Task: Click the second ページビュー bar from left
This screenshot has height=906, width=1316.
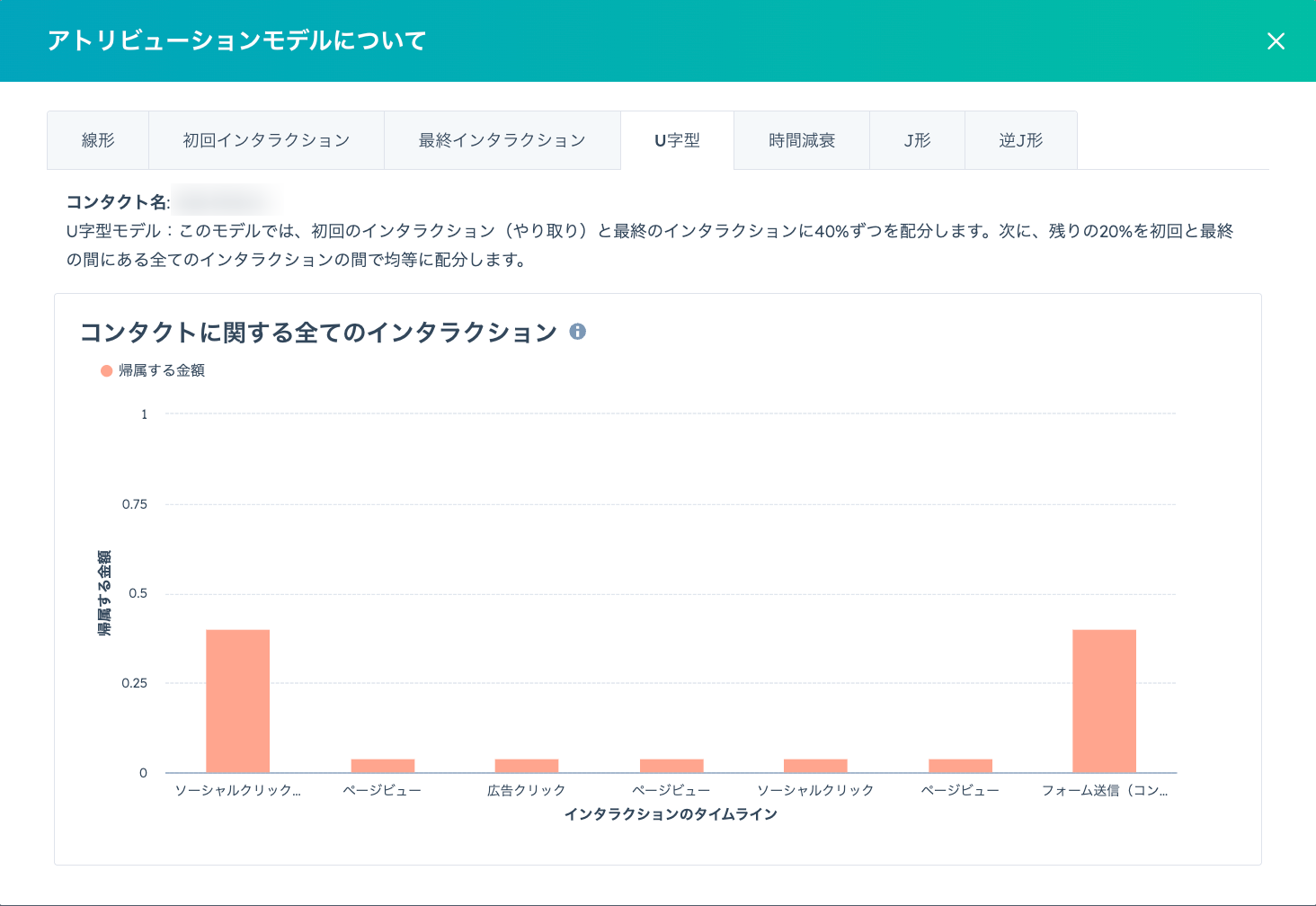Action: pos(671,766)
